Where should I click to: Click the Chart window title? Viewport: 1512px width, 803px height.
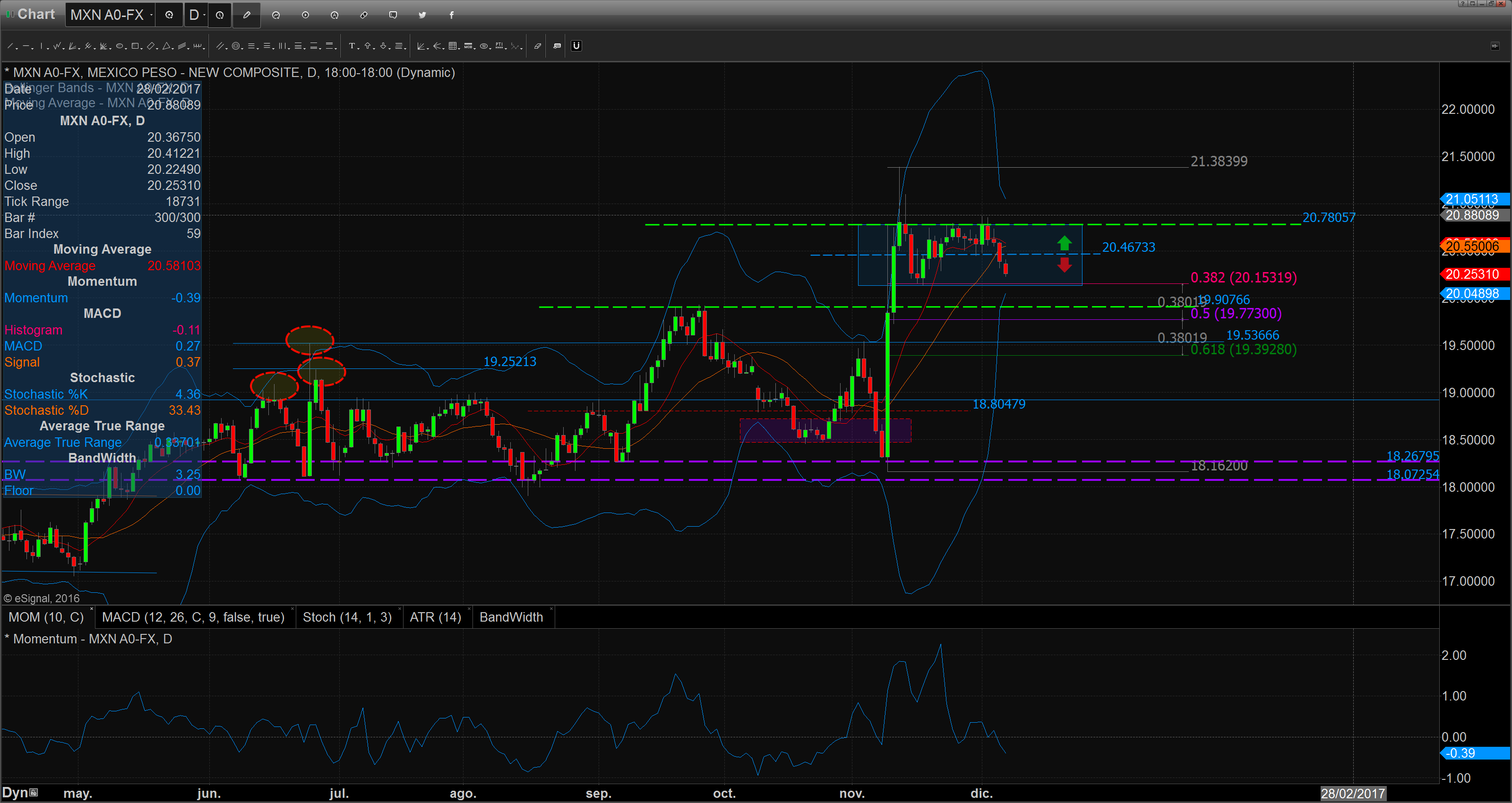tap(36, 14)
